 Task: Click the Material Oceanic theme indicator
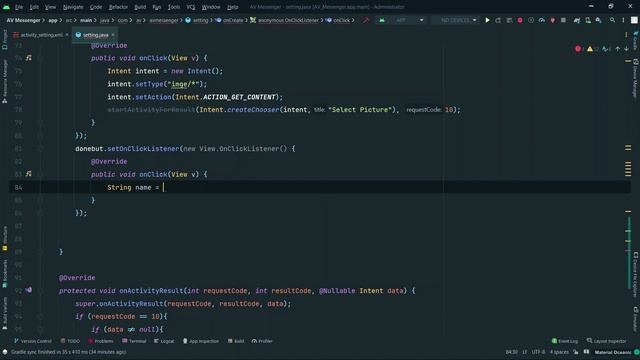(613, 352)
